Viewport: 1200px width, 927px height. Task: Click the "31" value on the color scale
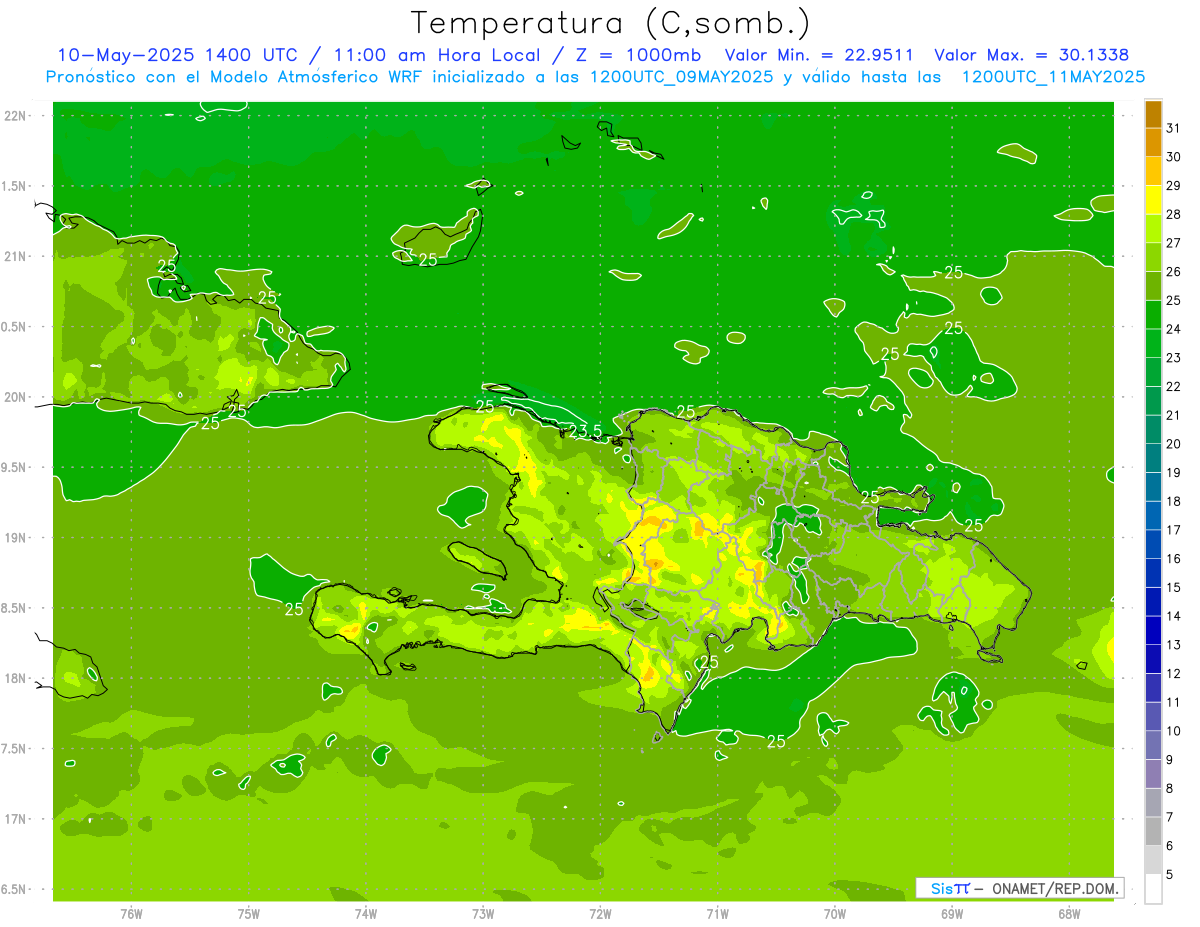coord(1173,128)
